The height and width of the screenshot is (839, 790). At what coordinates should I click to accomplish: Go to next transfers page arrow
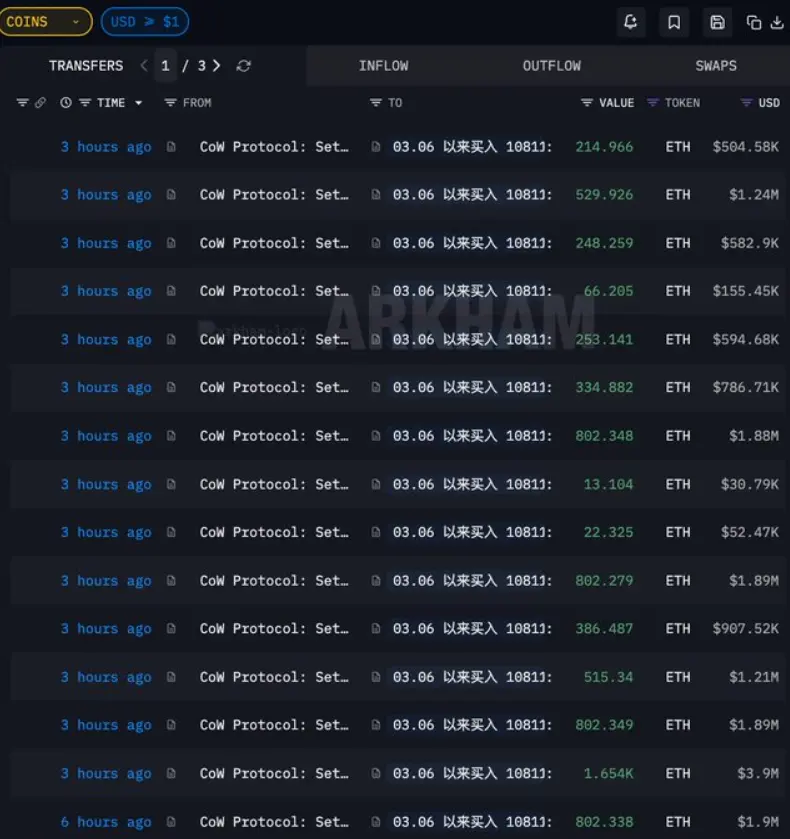(x=216, y=66)
